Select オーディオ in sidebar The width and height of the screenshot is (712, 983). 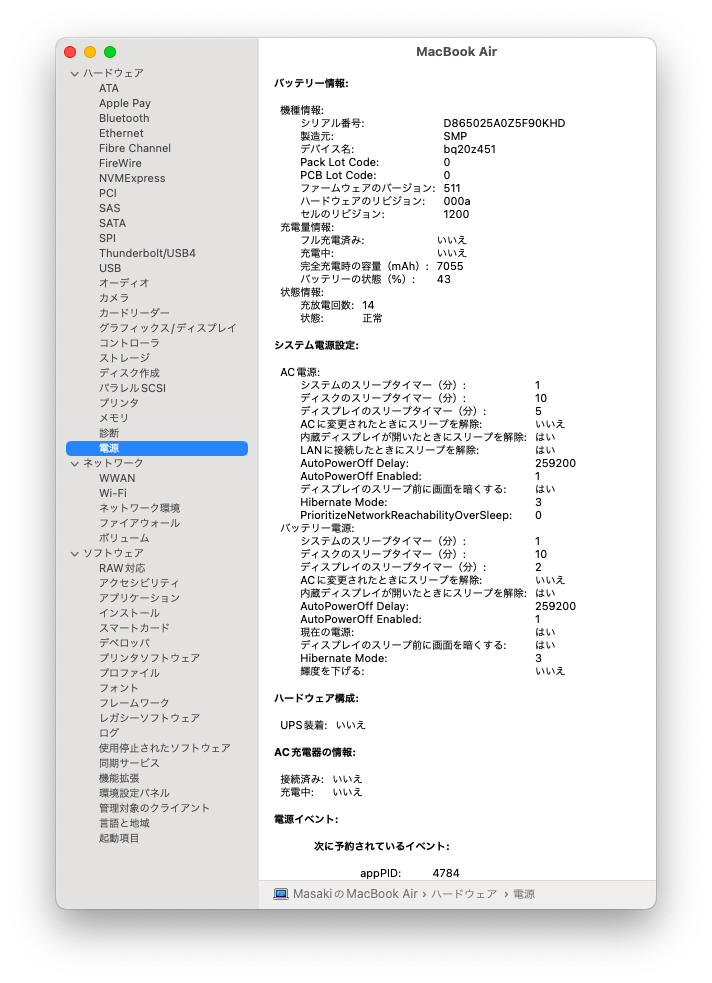[124, 283]
